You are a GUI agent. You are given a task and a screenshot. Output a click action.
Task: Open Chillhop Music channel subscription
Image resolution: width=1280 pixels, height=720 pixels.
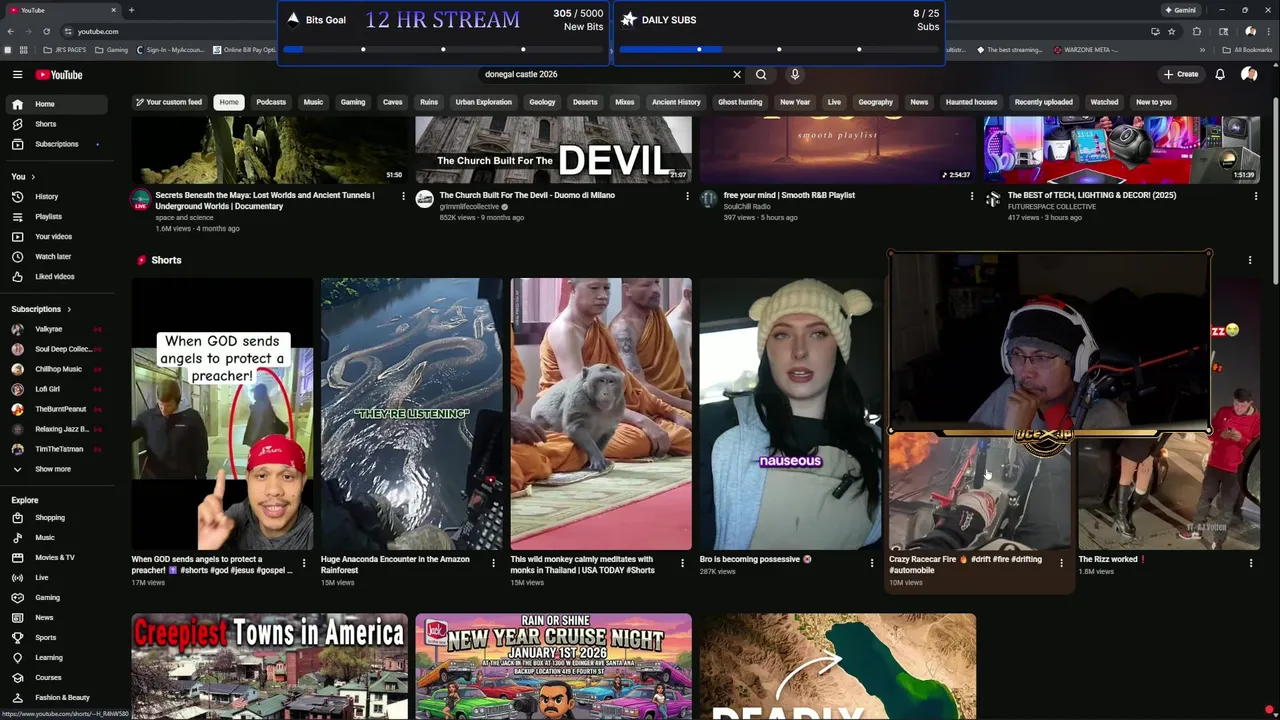57,369
